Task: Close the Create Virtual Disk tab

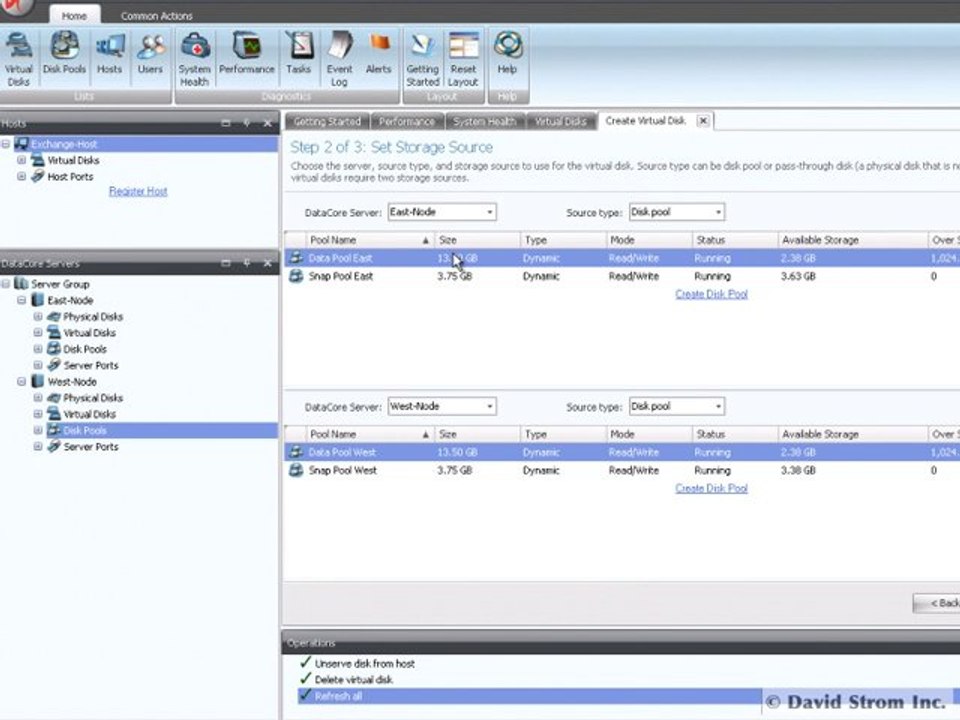Action: [703, 121]
